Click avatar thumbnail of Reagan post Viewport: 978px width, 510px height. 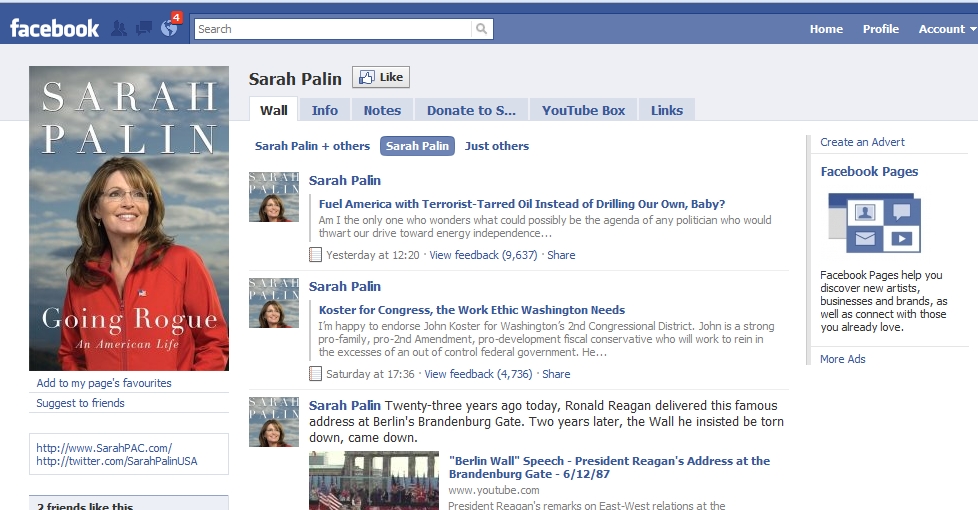[x=274, y=422]
